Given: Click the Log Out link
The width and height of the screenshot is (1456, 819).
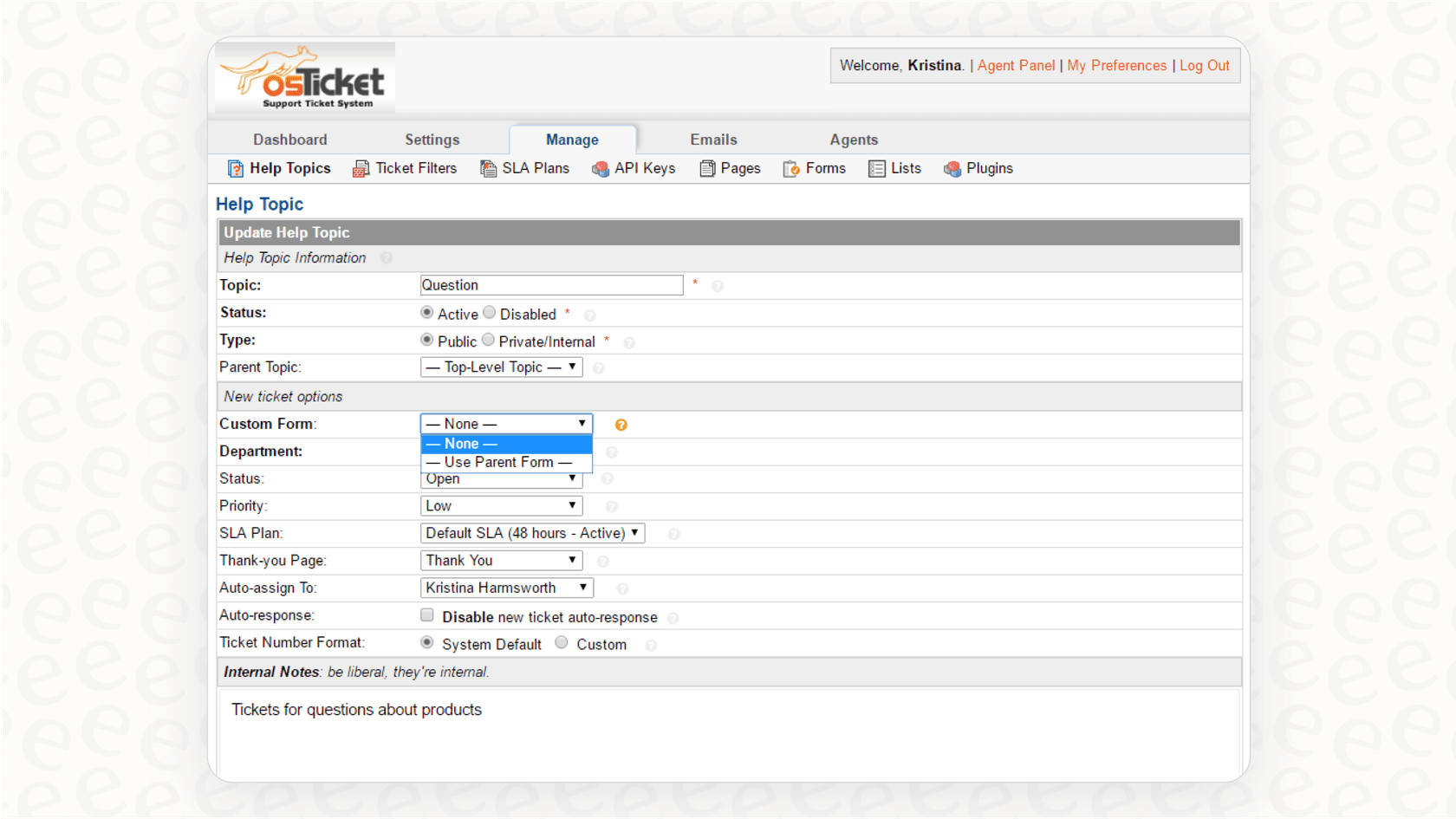Looking at the screenshot, I should pyautogui.click(x=1205, y=65).
